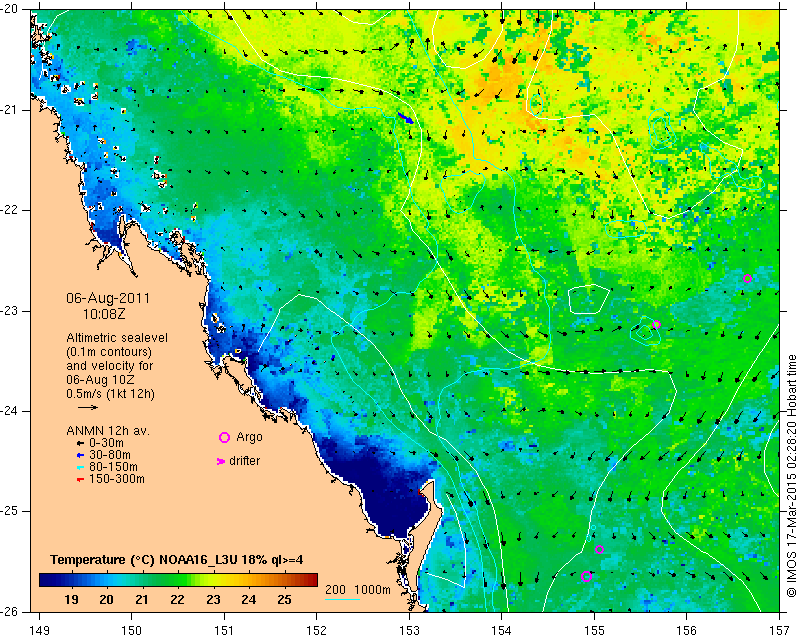Click the '(0.1m contours)' caption line
This screenshot has height=640, width=800.
(x=109, y=352)
